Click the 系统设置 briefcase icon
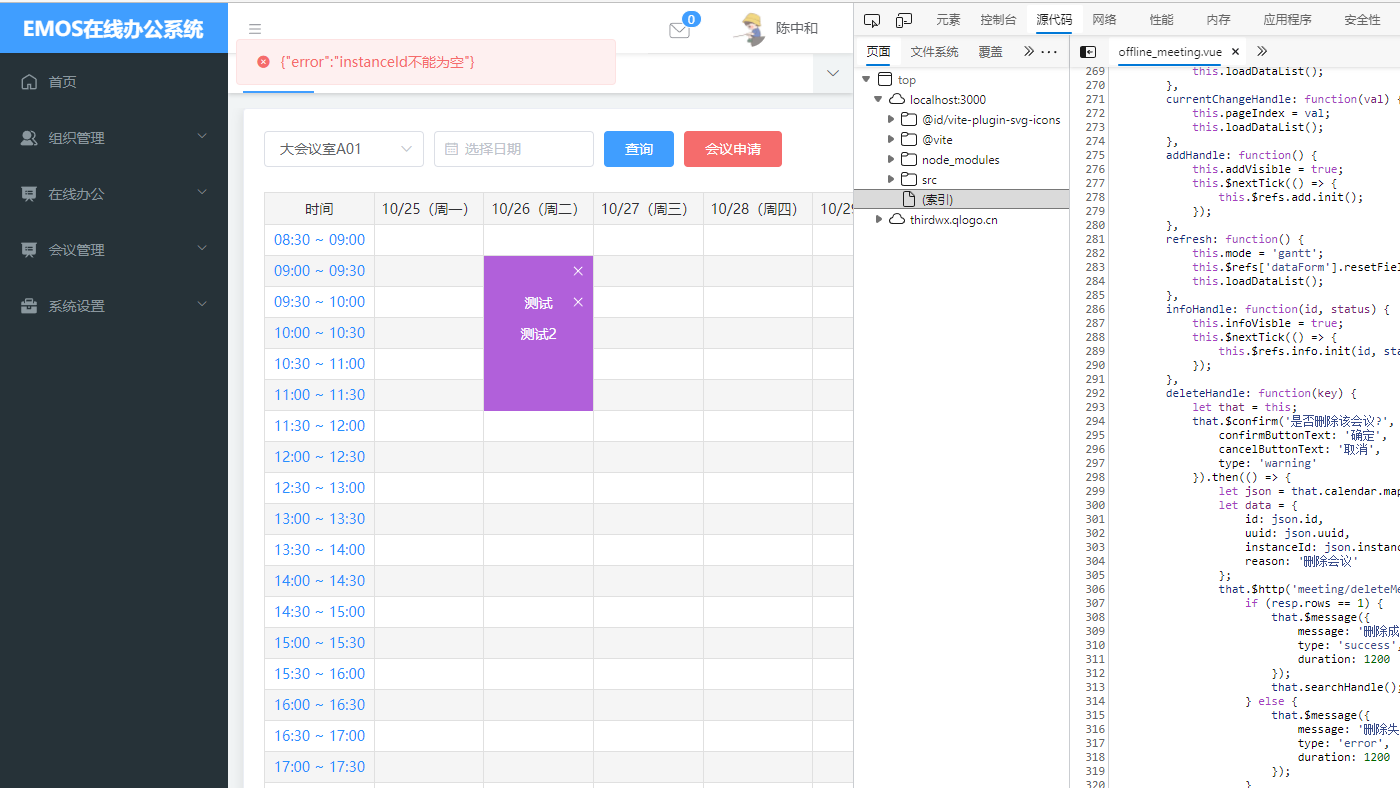The height and width of the screenshot is (788, 1400). (x=29, y=306)
